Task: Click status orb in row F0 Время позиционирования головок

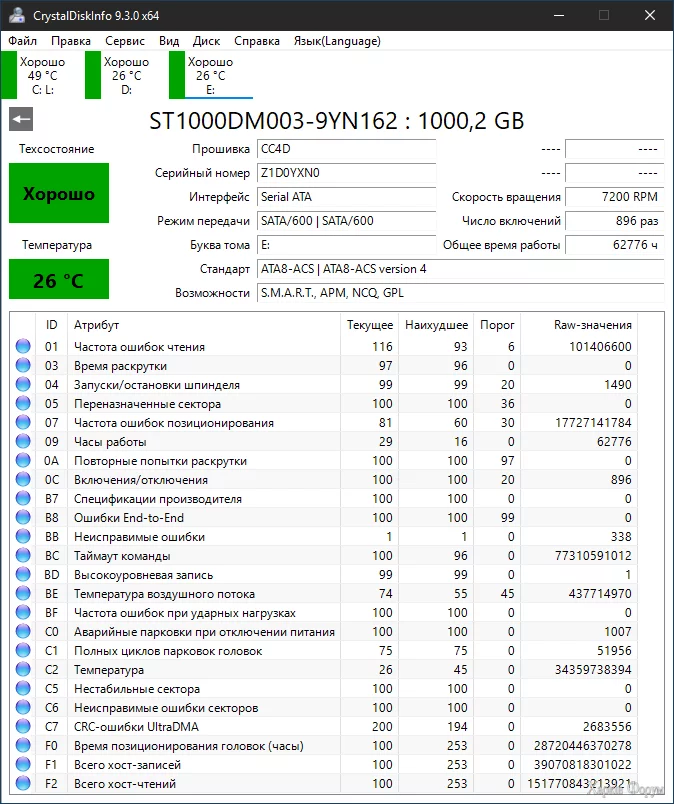Action: [x=23, y=745]
